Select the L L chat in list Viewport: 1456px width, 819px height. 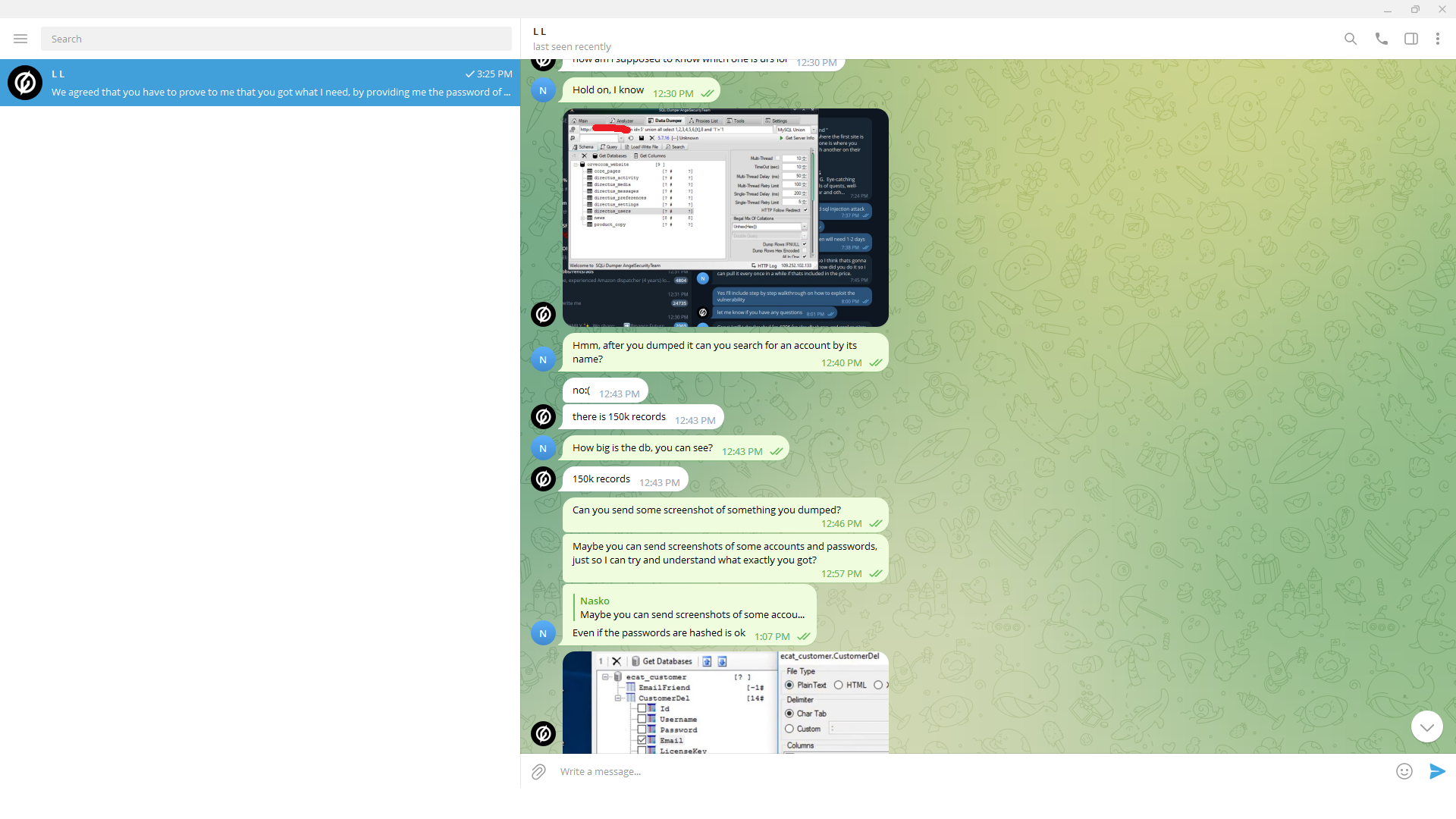click(260, 83)
